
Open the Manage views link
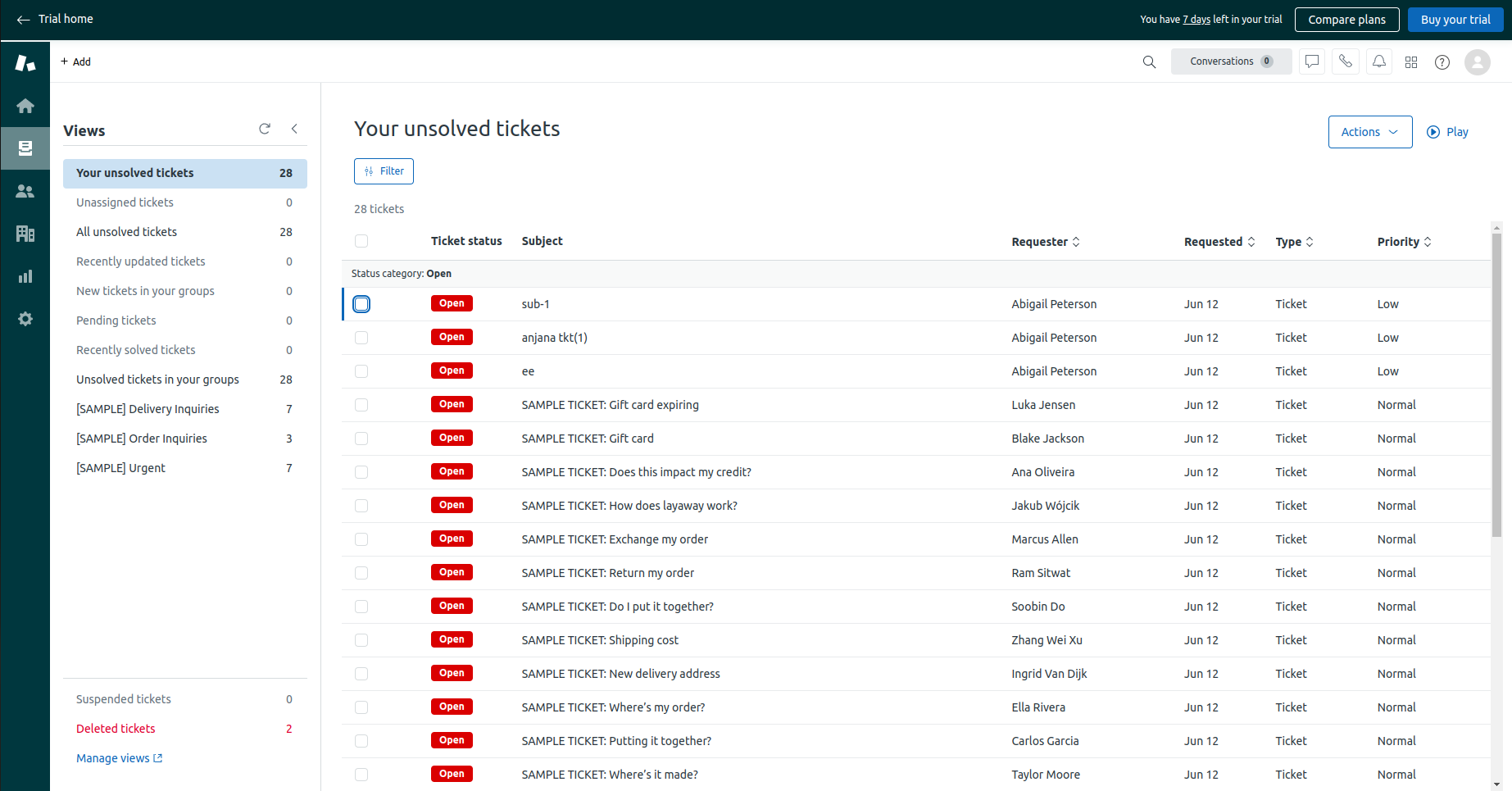pos(119,758)
